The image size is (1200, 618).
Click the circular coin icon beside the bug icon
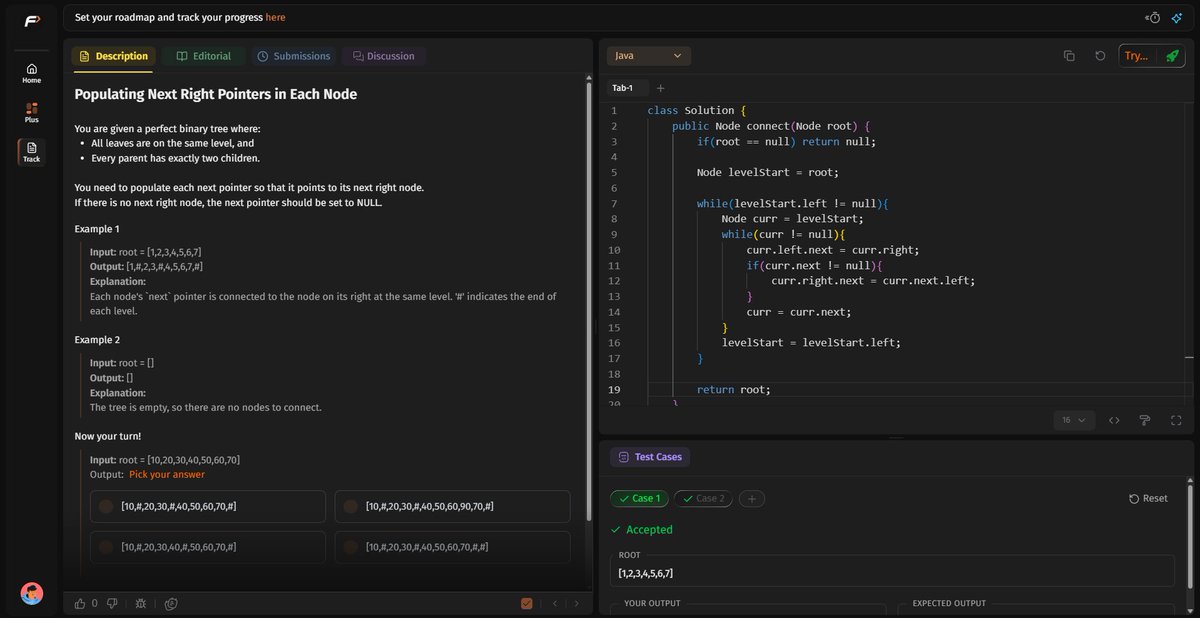click(x=171, y=603)
